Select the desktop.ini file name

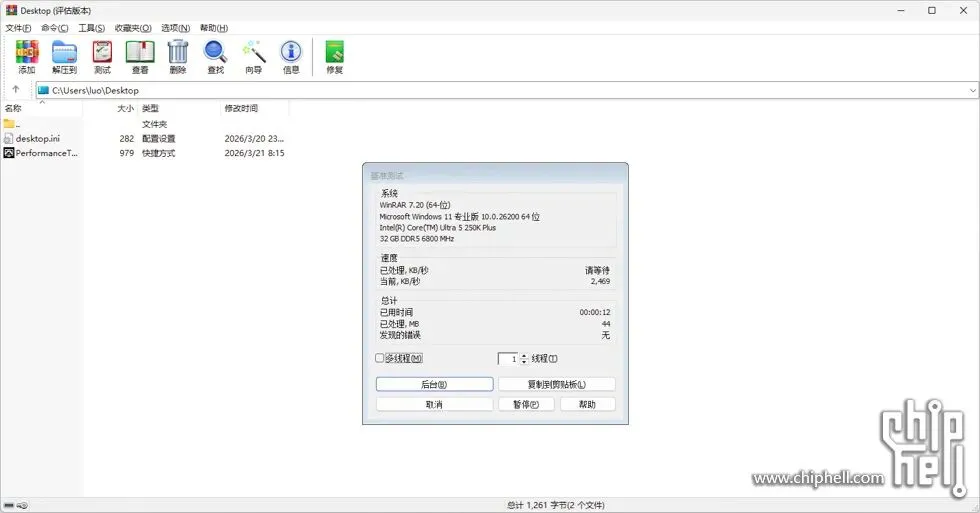(38, 138)
